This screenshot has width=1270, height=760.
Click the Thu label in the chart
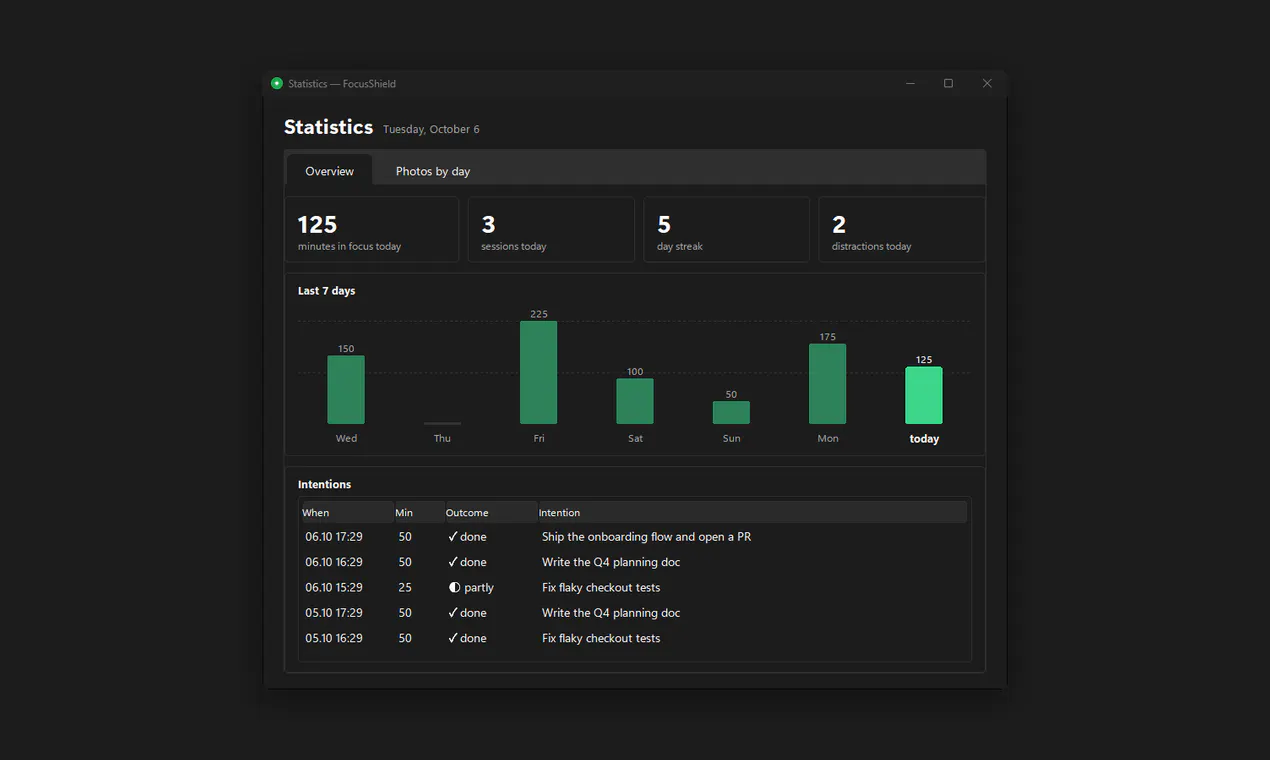[x=442, y=439]
